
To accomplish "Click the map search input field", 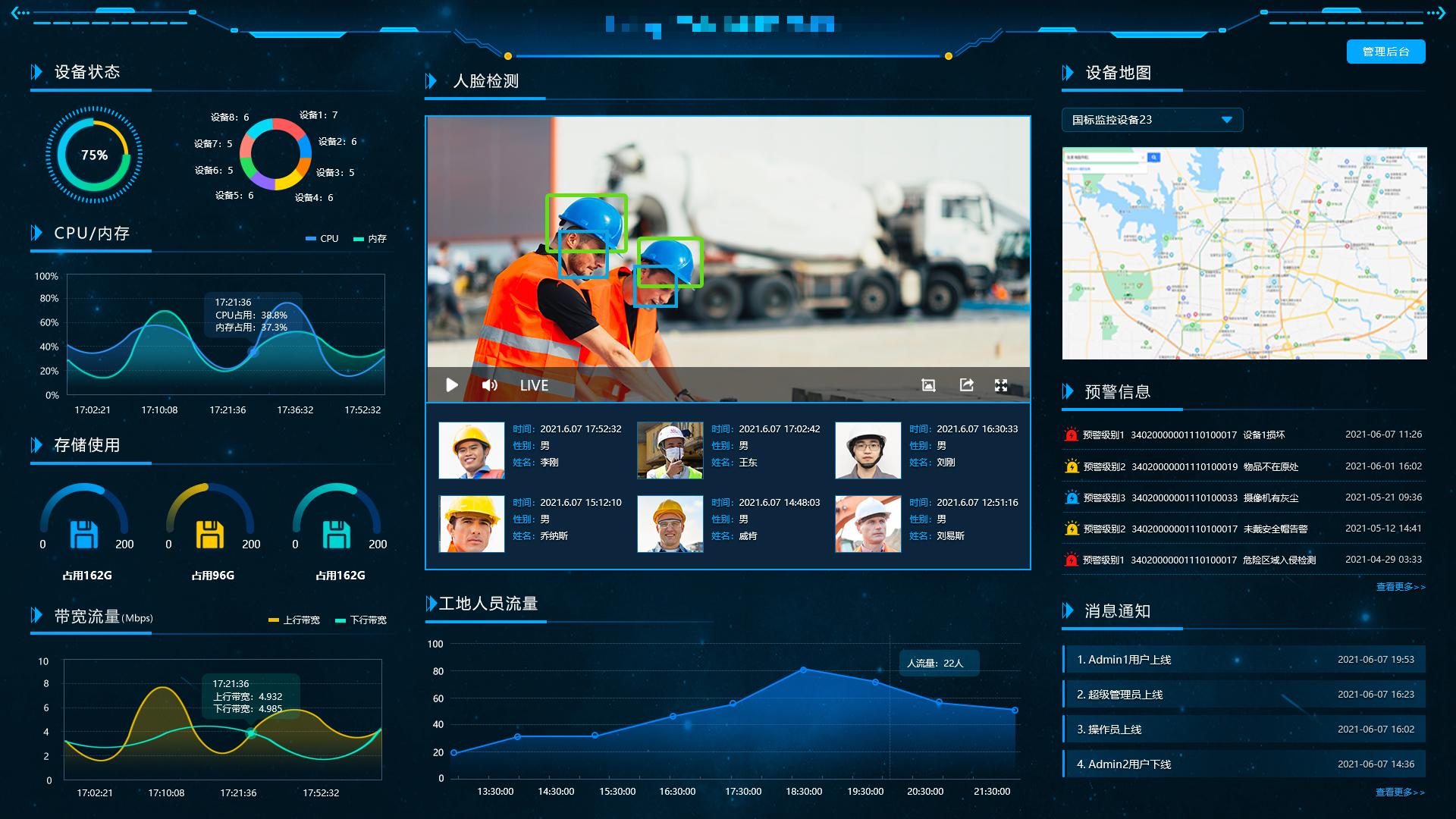I will pyautogui.click(x=1106, y=158).
